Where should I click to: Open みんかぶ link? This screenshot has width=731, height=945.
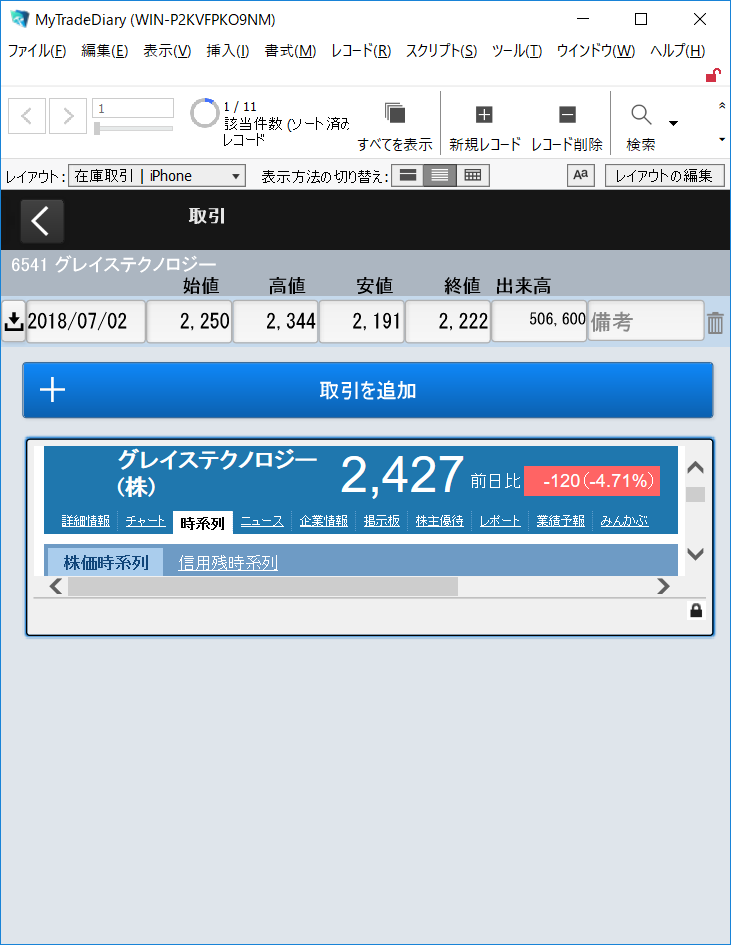[x=624, y=521]
